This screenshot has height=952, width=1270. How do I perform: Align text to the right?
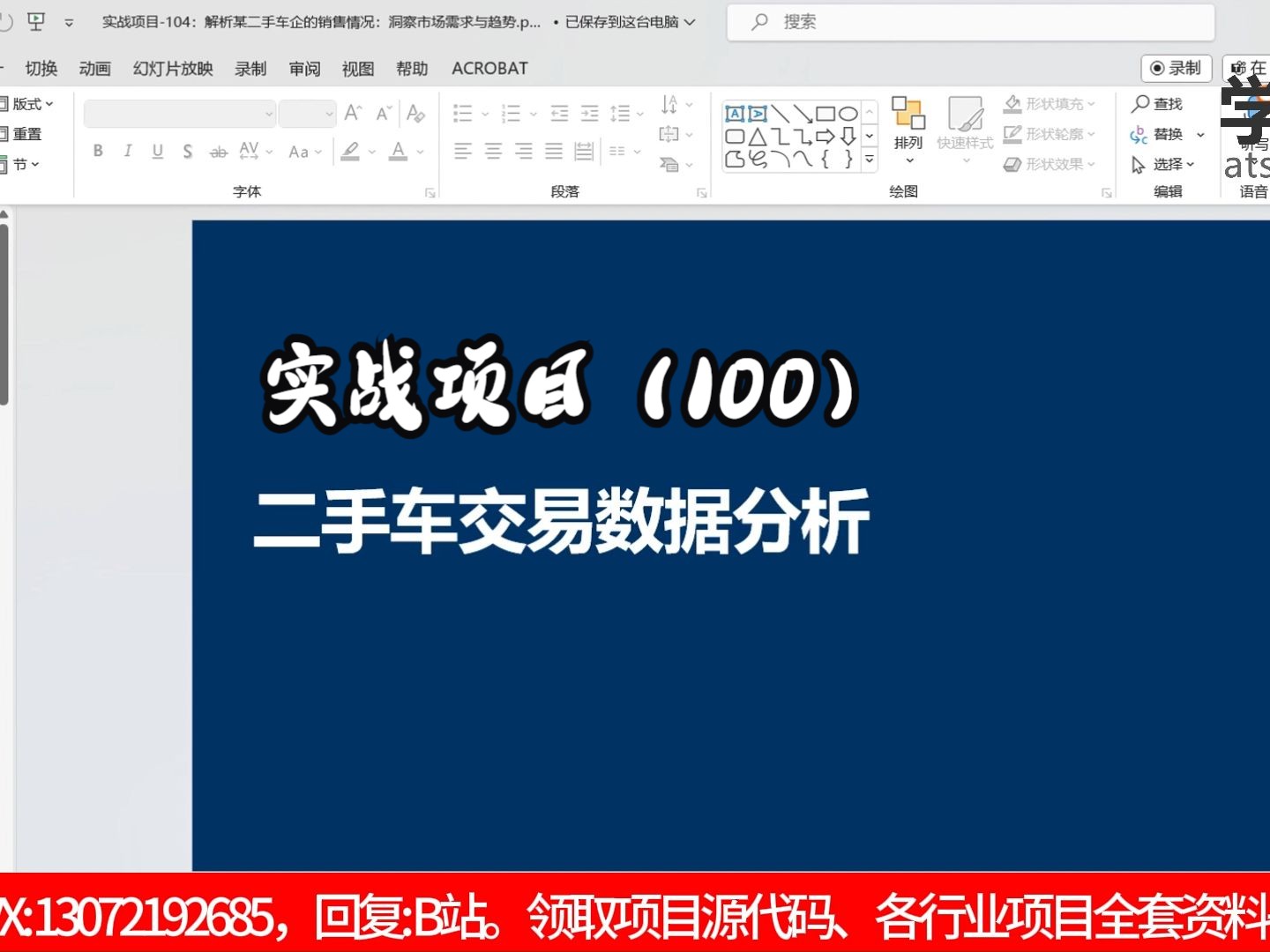[523, 152]
